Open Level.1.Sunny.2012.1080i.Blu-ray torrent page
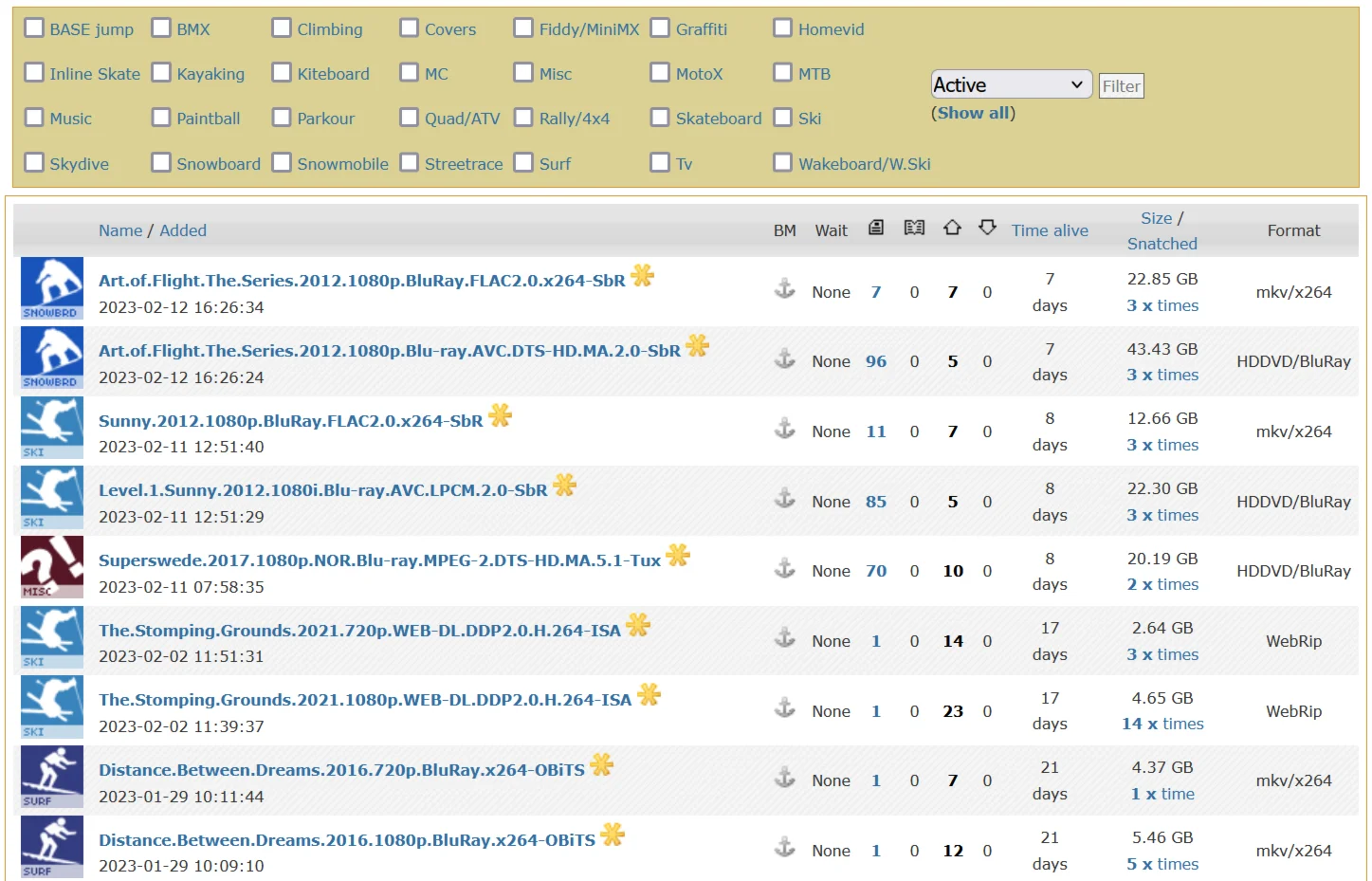The width and height of the screenshot is (1372, 881). pyautogui.click(x=323, y=490)
